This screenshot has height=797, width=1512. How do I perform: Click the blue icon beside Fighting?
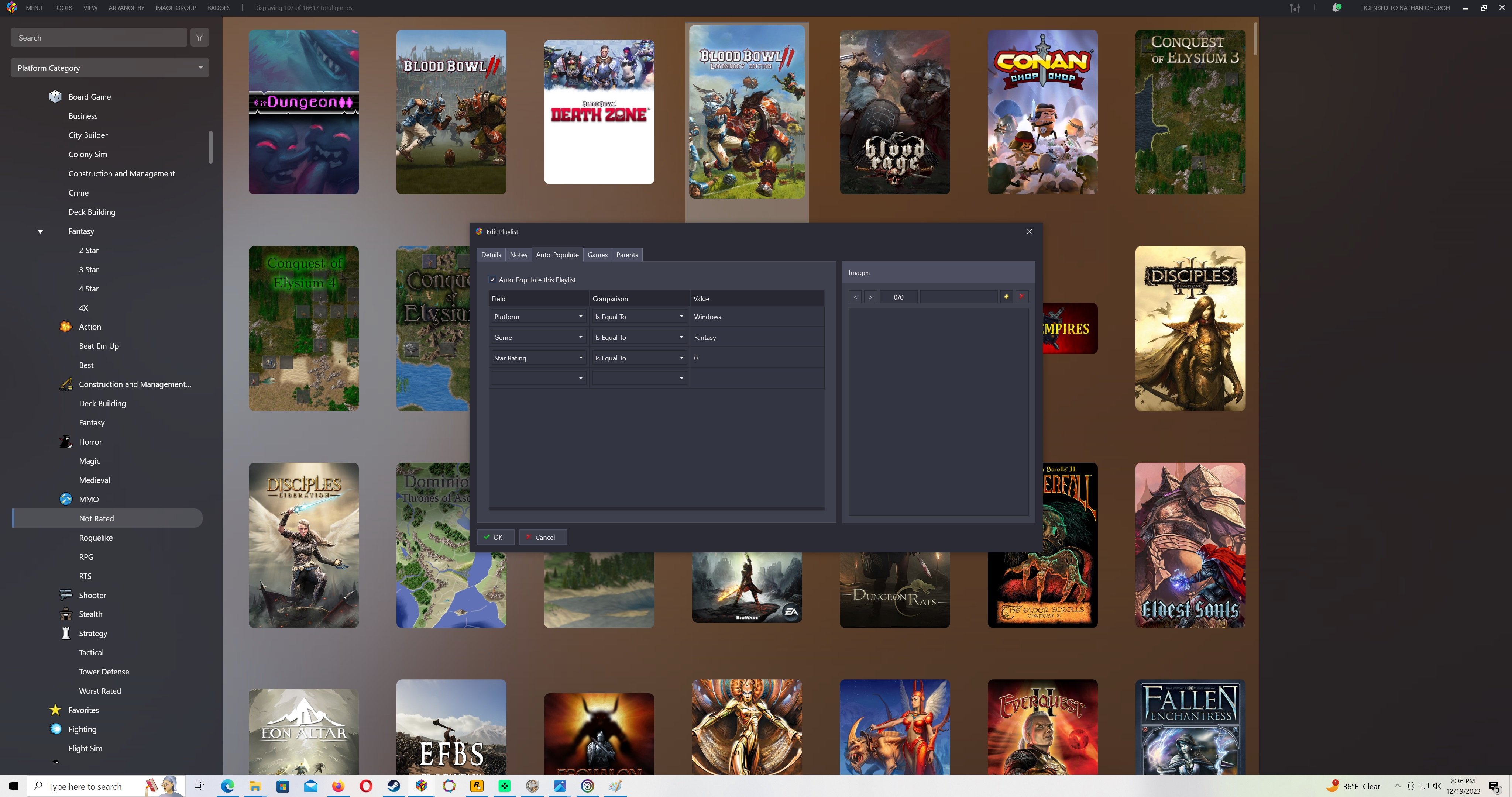55,729
